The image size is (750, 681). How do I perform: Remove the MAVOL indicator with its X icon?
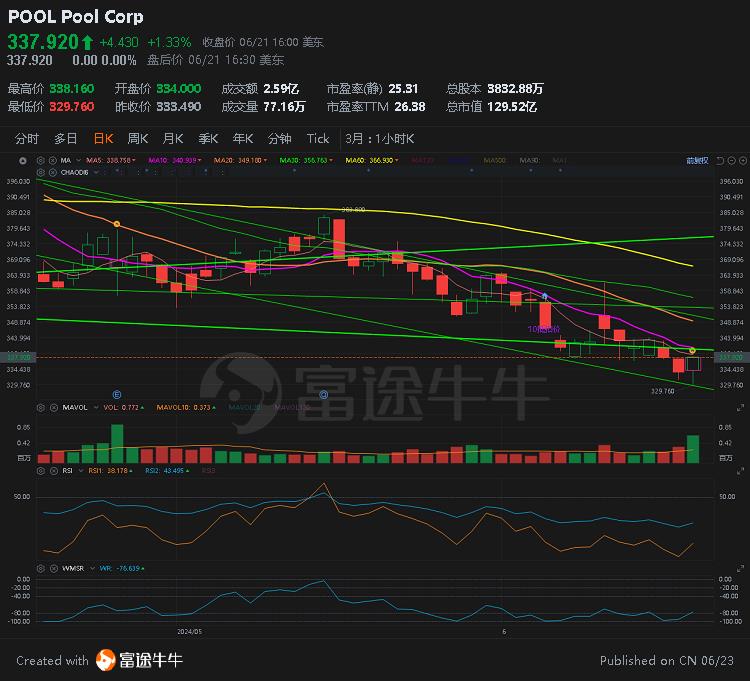54,407
